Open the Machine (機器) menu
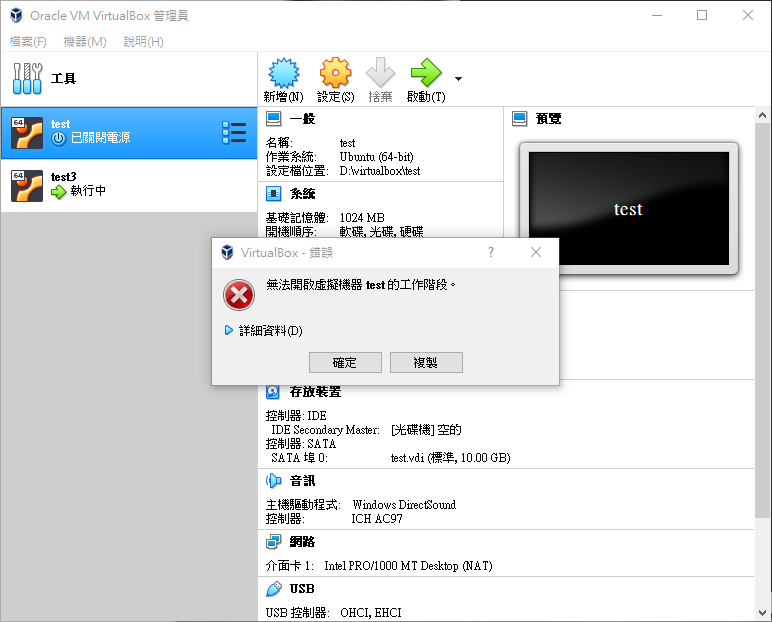The width and height of the screenshot is (772, 622). pos(85,42)
